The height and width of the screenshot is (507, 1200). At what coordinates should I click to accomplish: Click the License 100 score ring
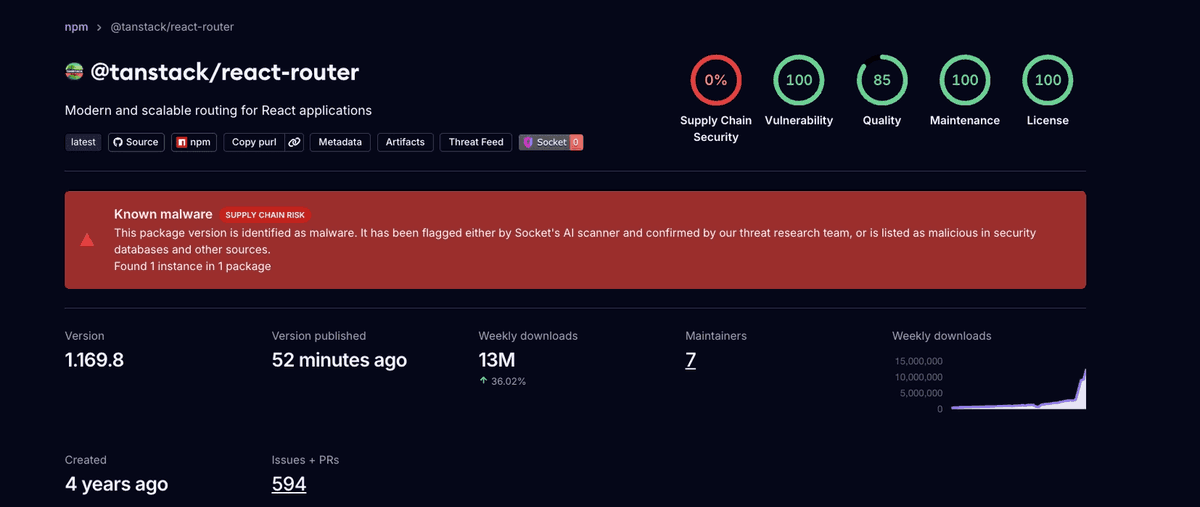(1048, 80)
